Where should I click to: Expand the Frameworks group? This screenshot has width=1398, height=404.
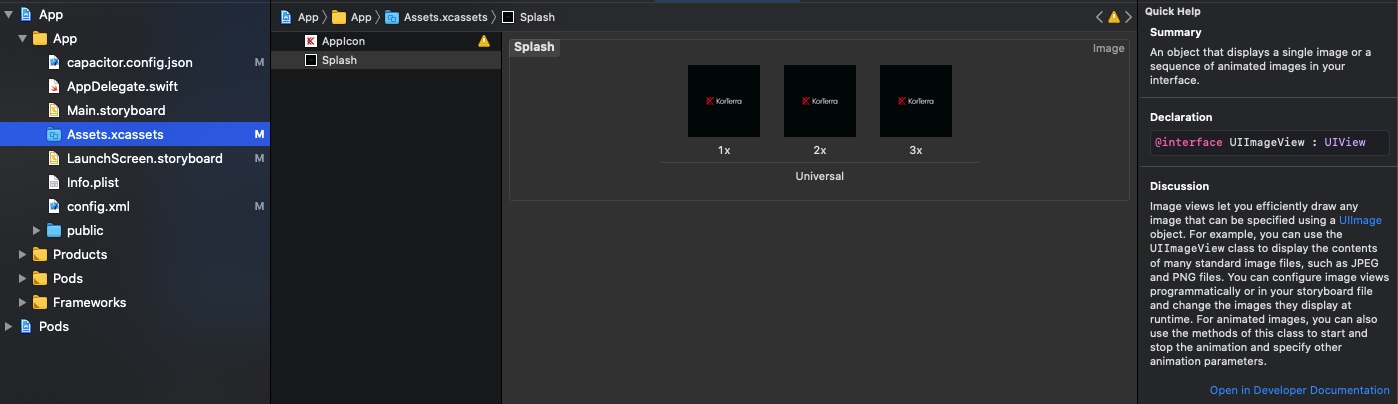coord(23,302)
